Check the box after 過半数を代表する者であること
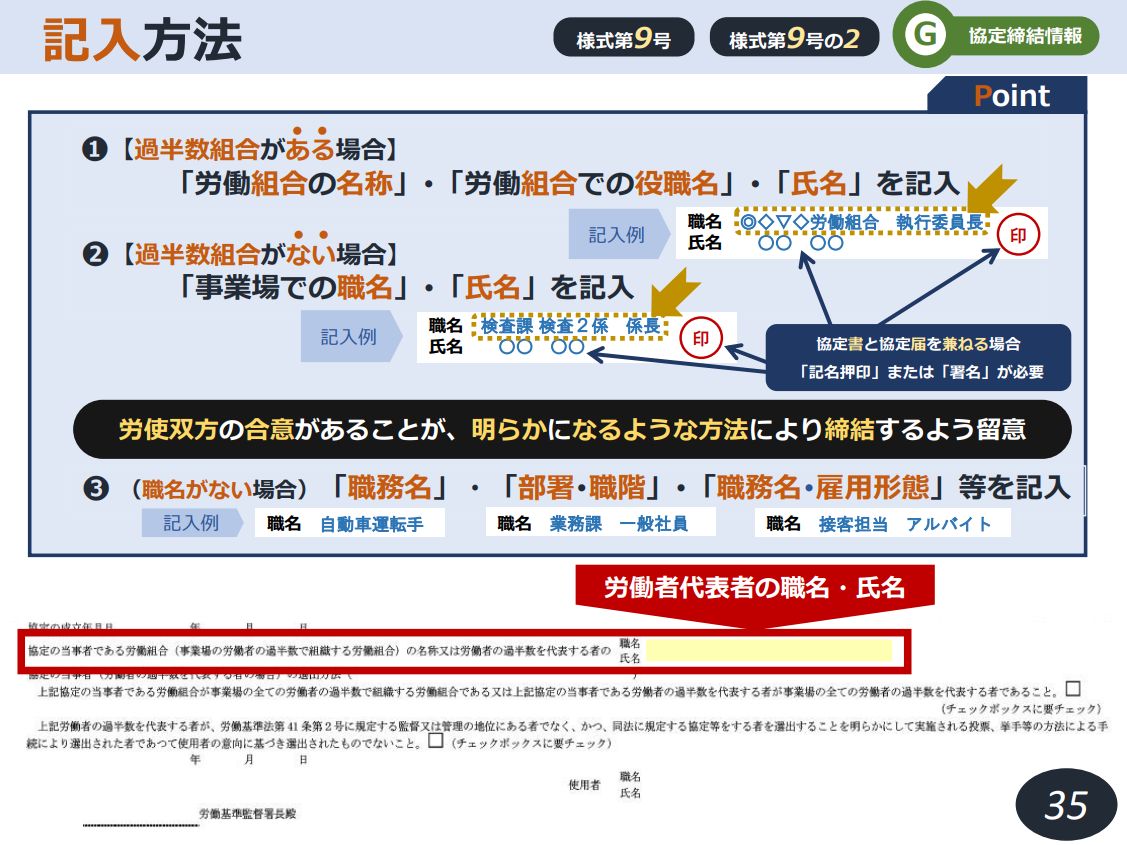This screenshot has height=845, width=1127. [x=1073, y=688]
